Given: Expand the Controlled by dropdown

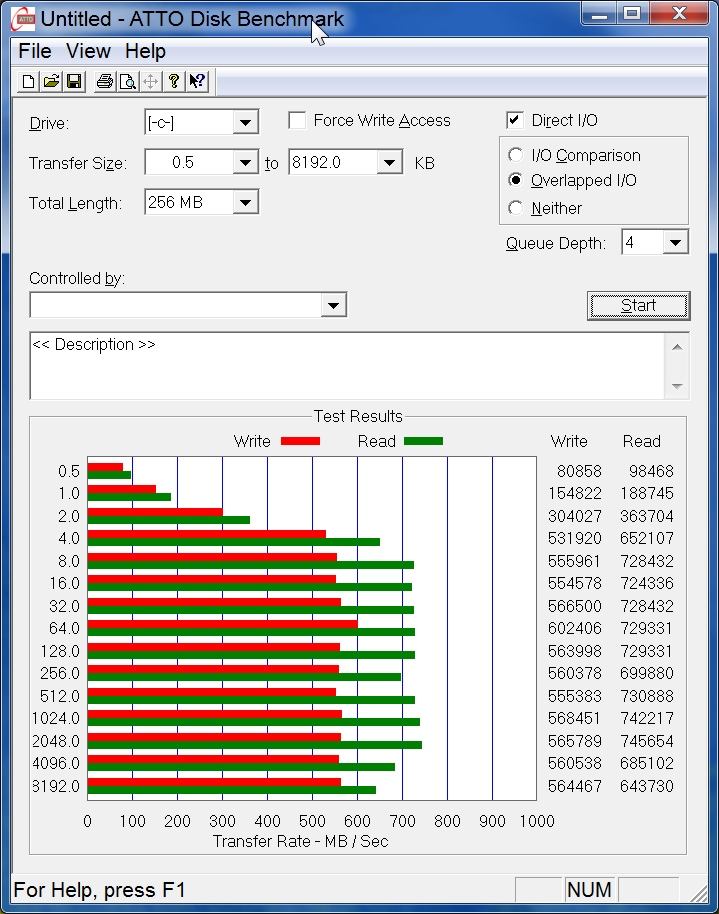Looking at the screenshot, I should point(334,305).
